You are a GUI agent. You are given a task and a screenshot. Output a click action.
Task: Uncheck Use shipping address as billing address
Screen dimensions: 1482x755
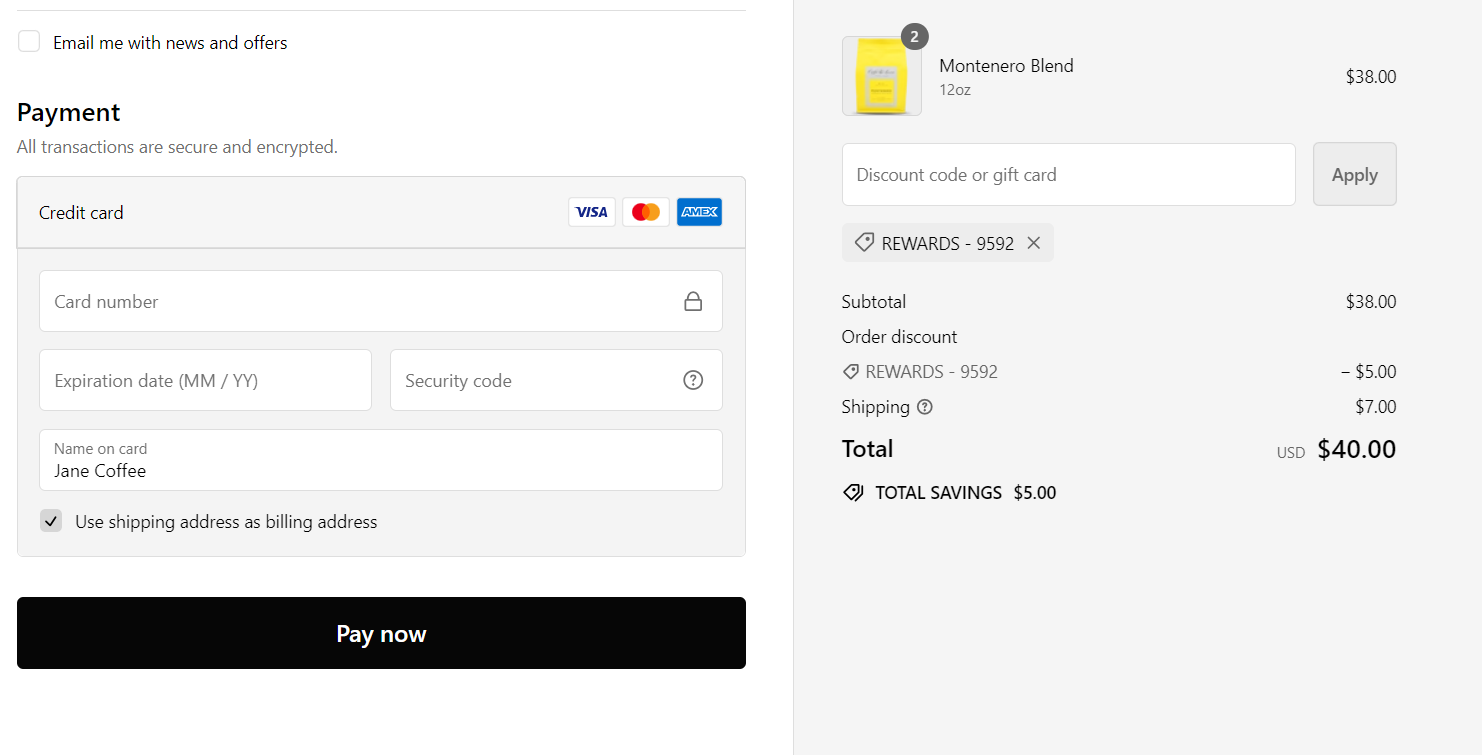tap(51, 521)
